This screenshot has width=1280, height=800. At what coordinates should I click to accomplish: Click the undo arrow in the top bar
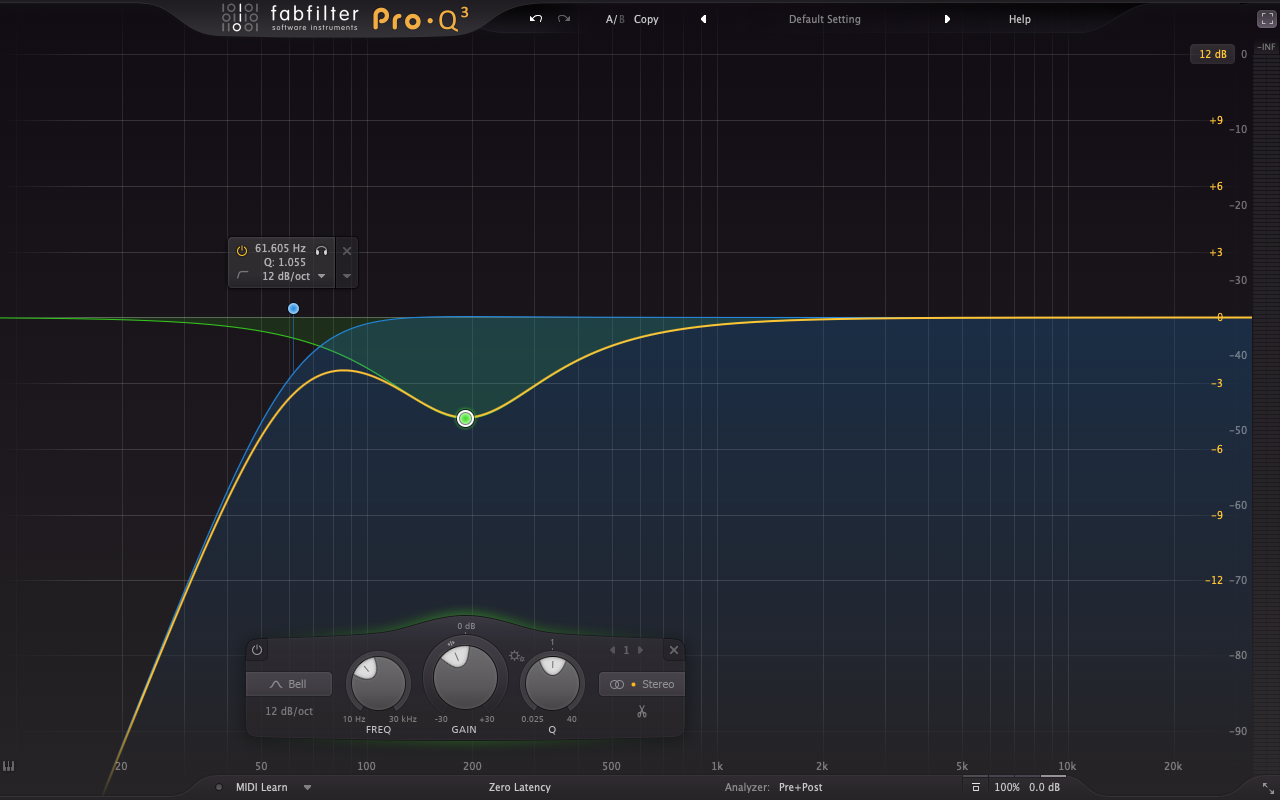point(536,19)
